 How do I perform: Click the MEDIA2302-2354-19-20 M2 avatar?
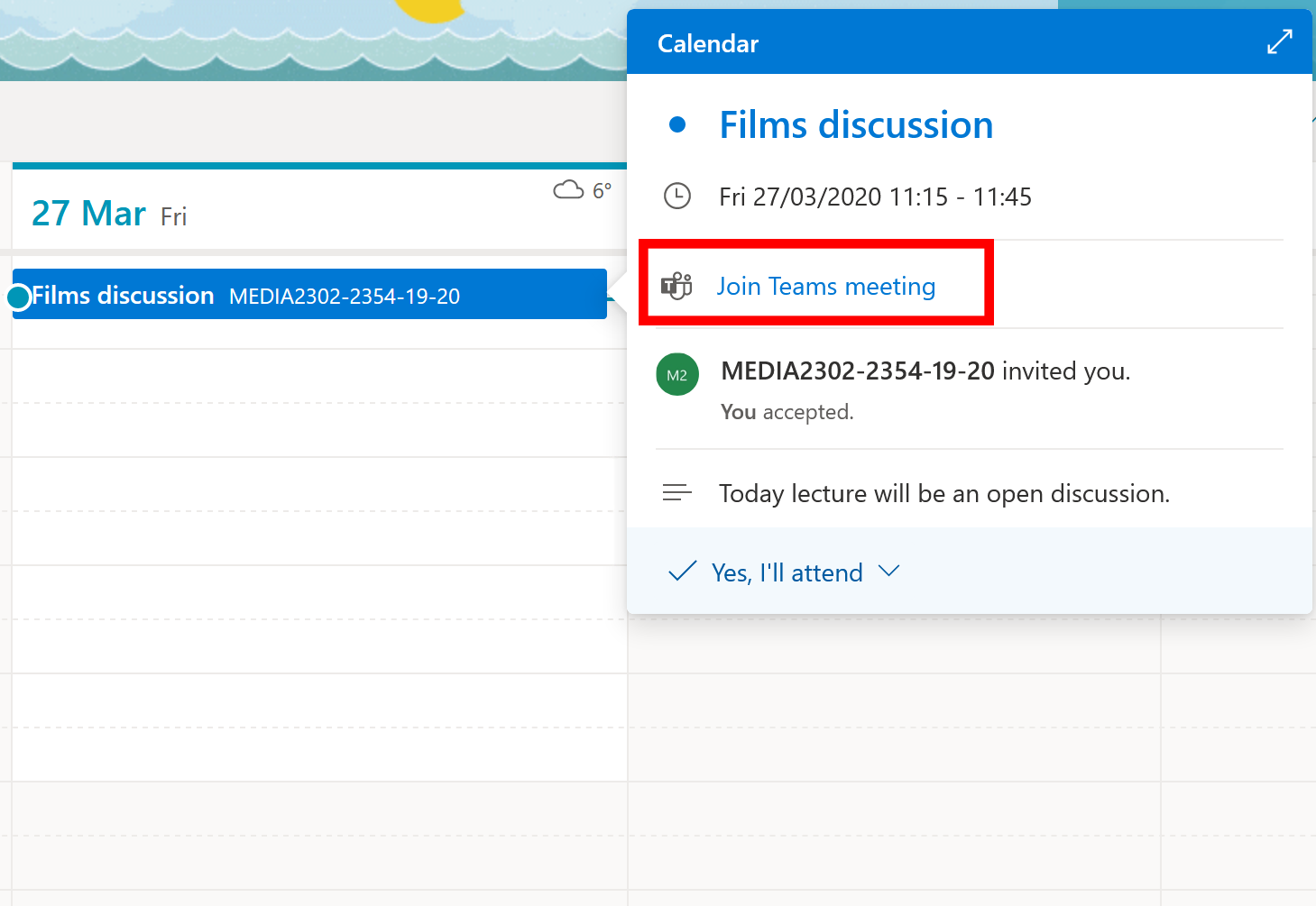pyautogui.click(x=677, y=374)
